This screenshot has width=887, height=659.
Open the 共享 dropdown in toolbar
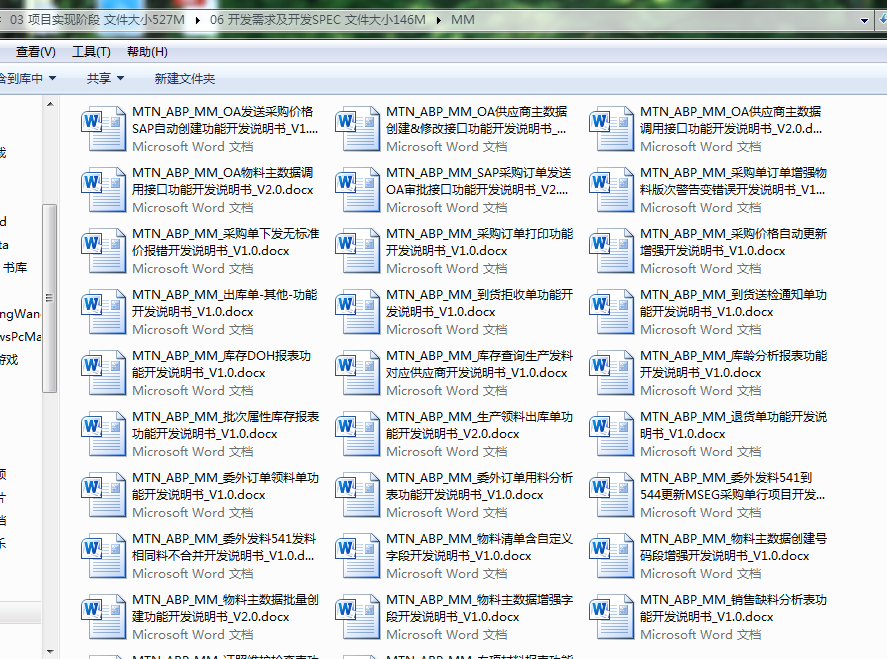105,79
